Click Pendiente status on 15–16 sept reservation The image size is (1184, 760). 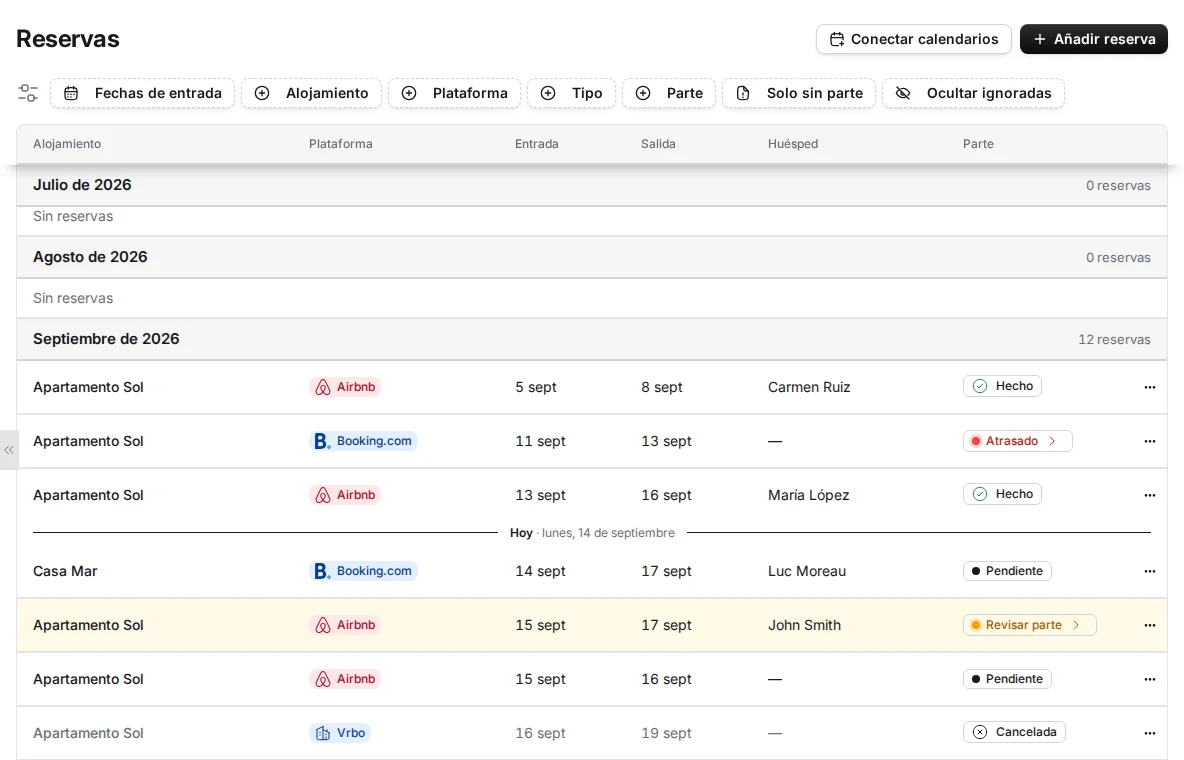(x=1007, y=679)
